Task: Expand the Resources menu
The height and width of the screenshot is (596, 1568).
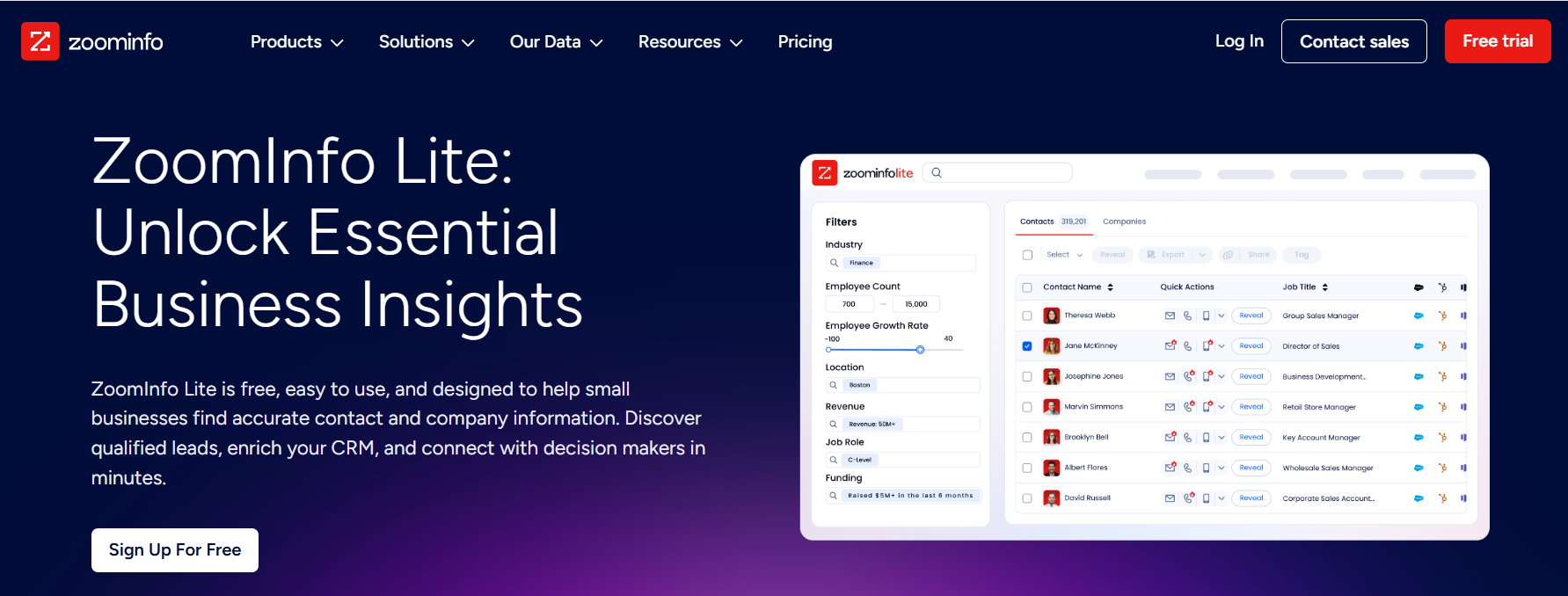Action: click(x=690, y=41)
